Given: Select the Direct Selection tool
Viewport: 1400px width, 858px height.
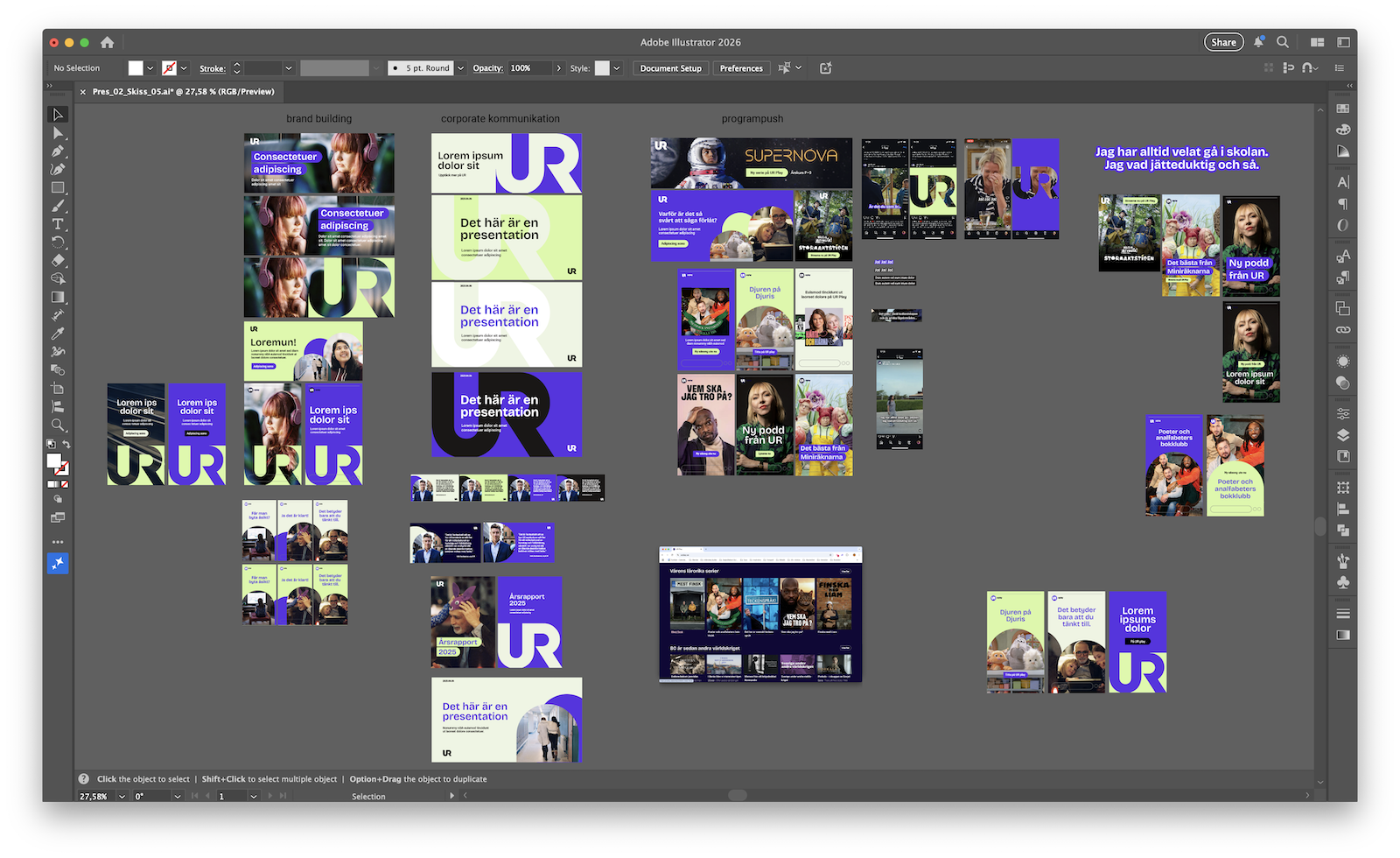Looking at the screenshot, I should click(x=58, y=133).
